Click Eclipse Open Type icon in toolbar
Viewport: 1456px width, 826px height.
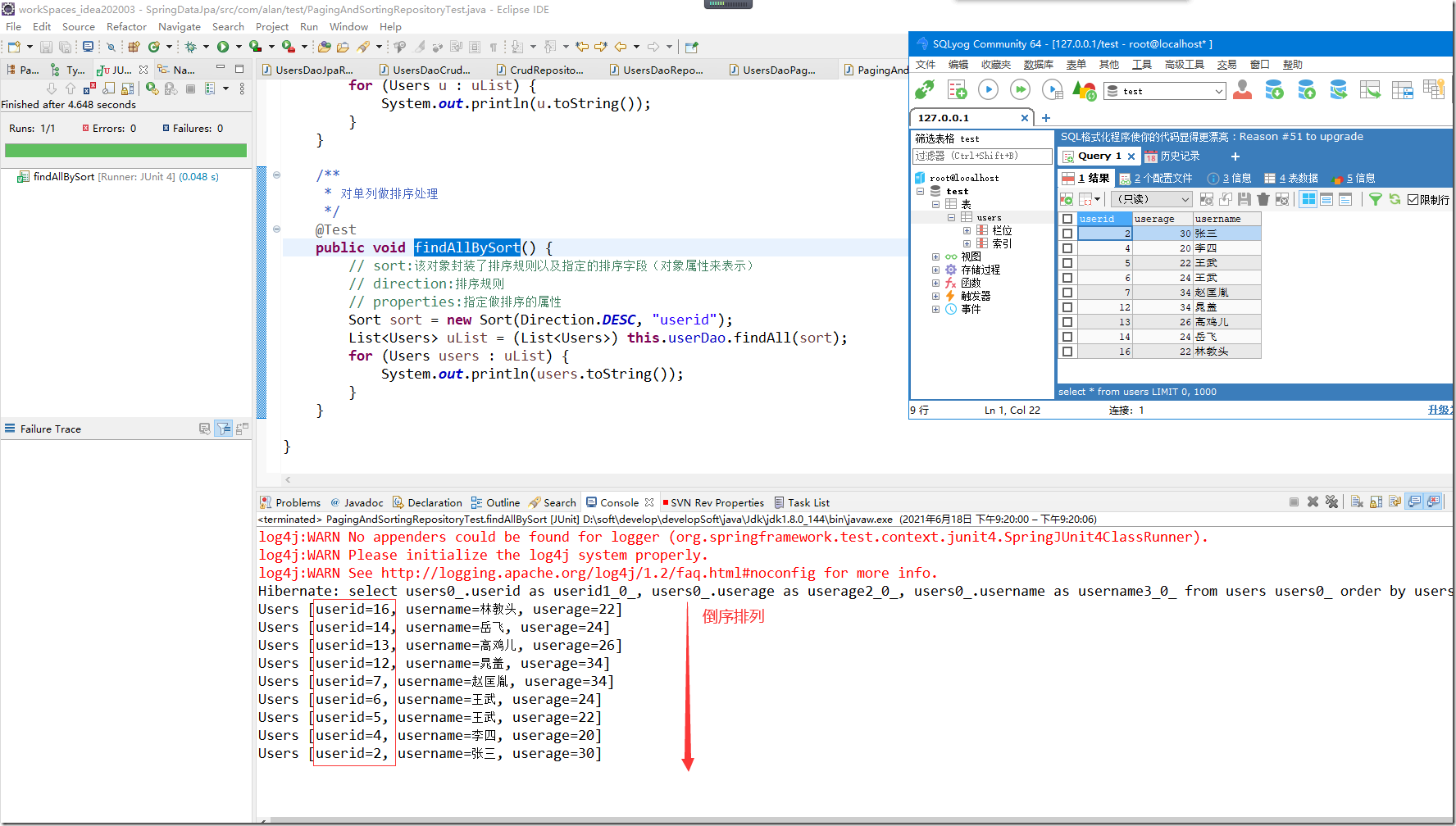(325, 47)
